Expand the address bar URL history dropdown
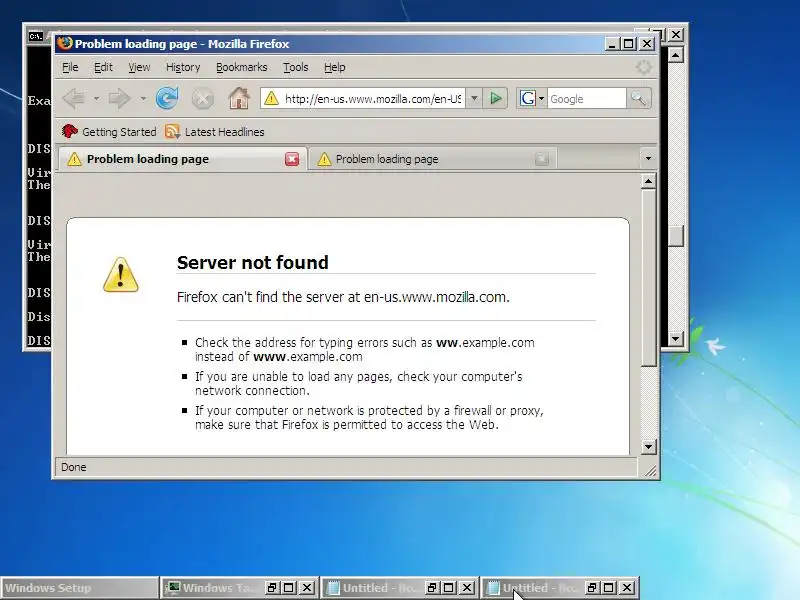The image size is (800, 600). 474,98
